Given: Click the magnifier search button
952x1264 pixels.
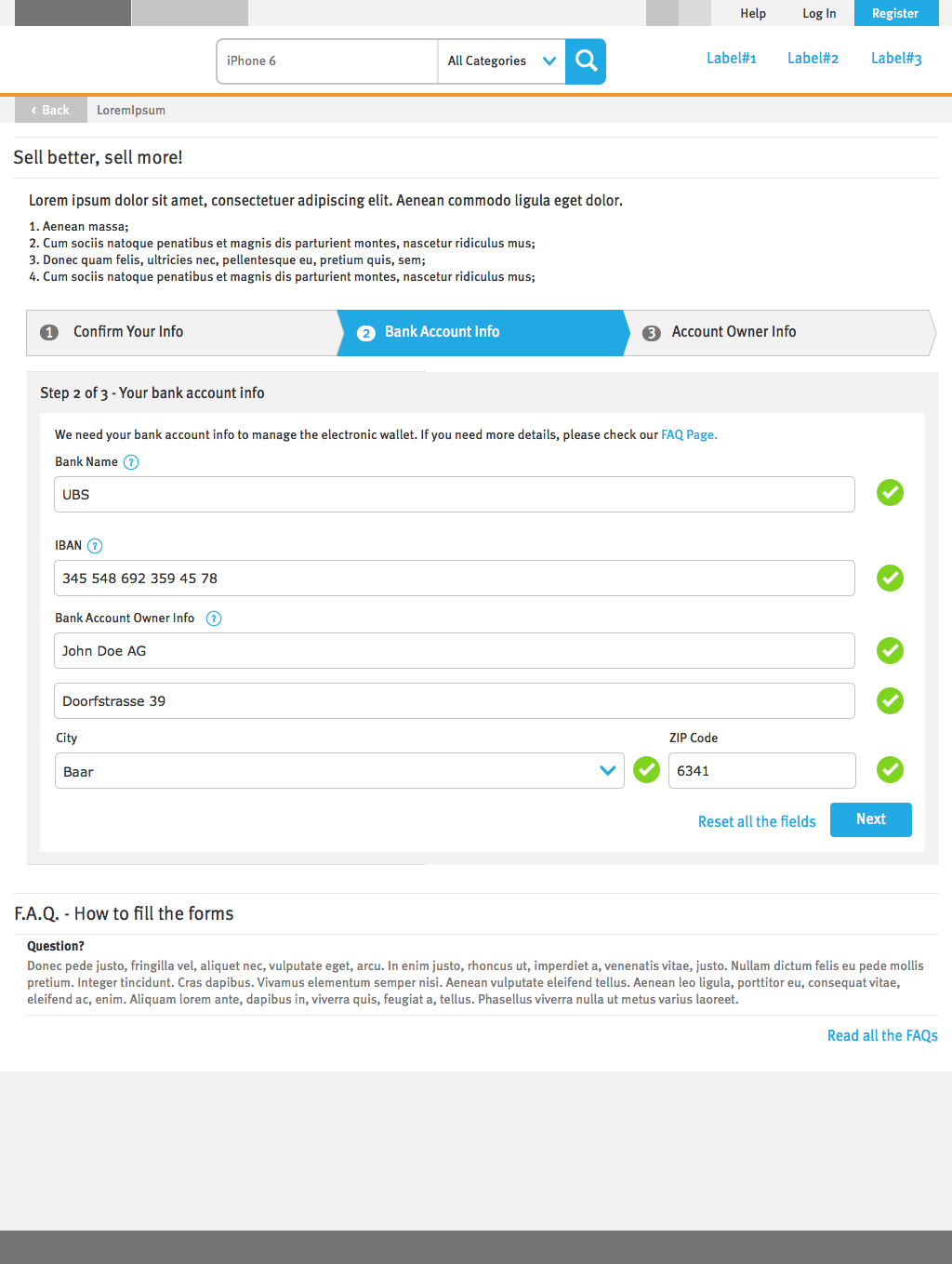Looking at the screenshot, I should (586, 61).
